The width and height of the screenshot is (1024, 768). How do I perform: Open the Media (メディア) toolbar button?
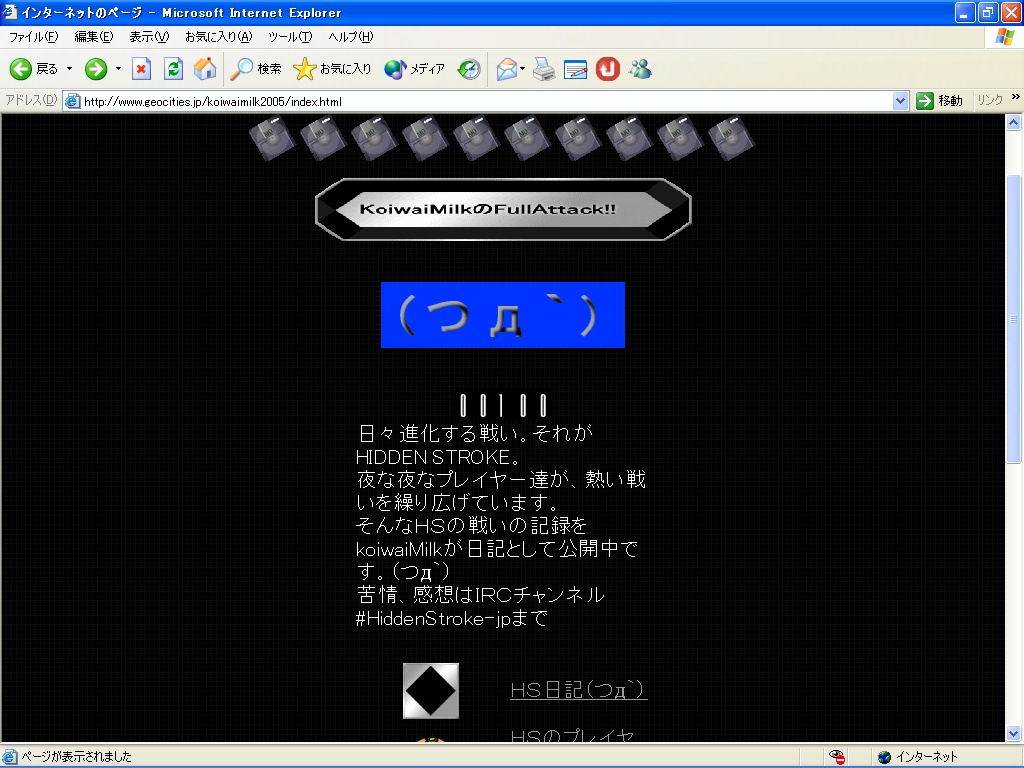(414, 69)
